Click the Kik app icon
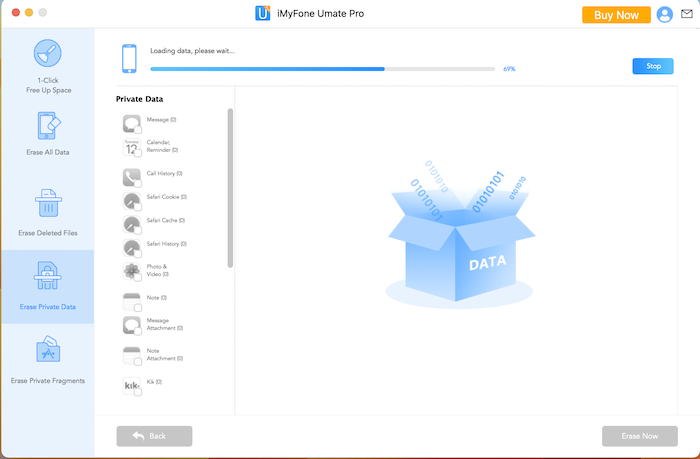Screen dimensions: 700x459 (131, 386)
